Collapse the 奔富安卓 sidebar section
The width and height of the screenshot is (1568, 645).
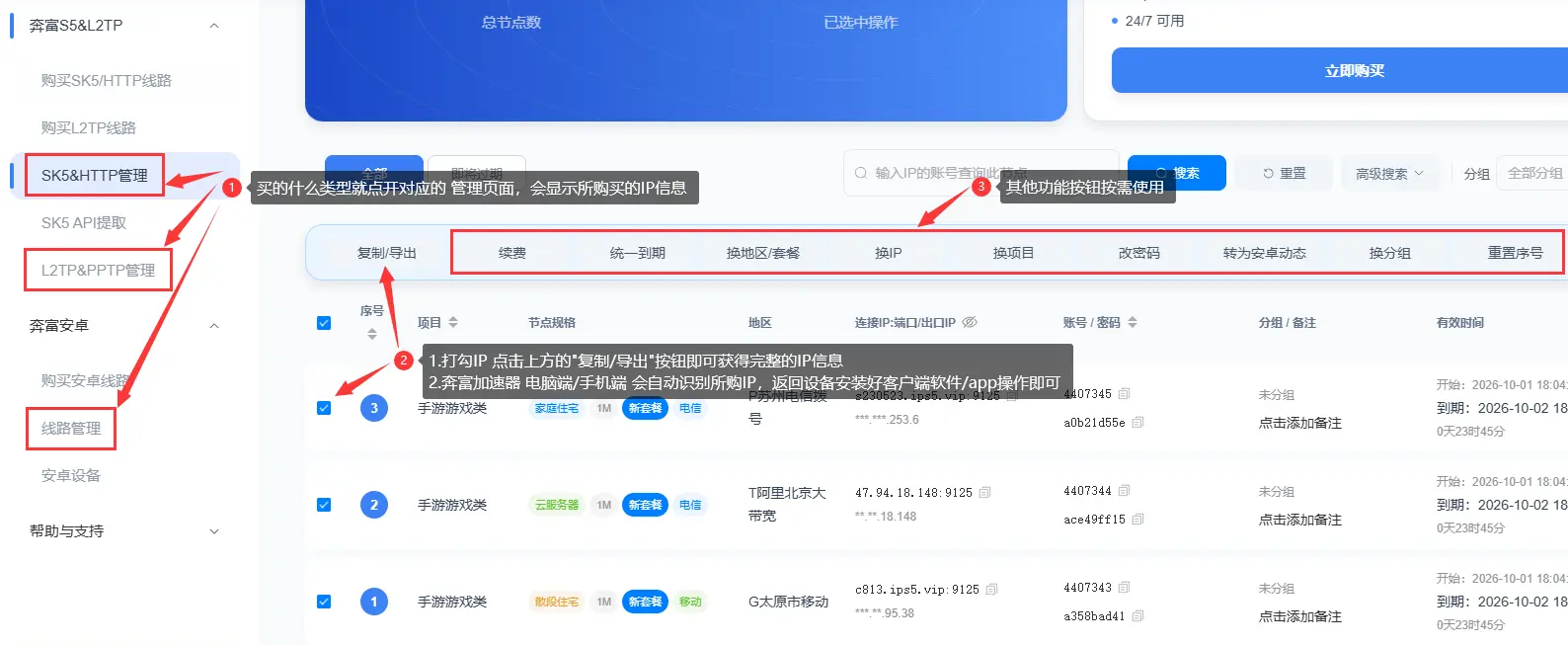pos(214,326)
